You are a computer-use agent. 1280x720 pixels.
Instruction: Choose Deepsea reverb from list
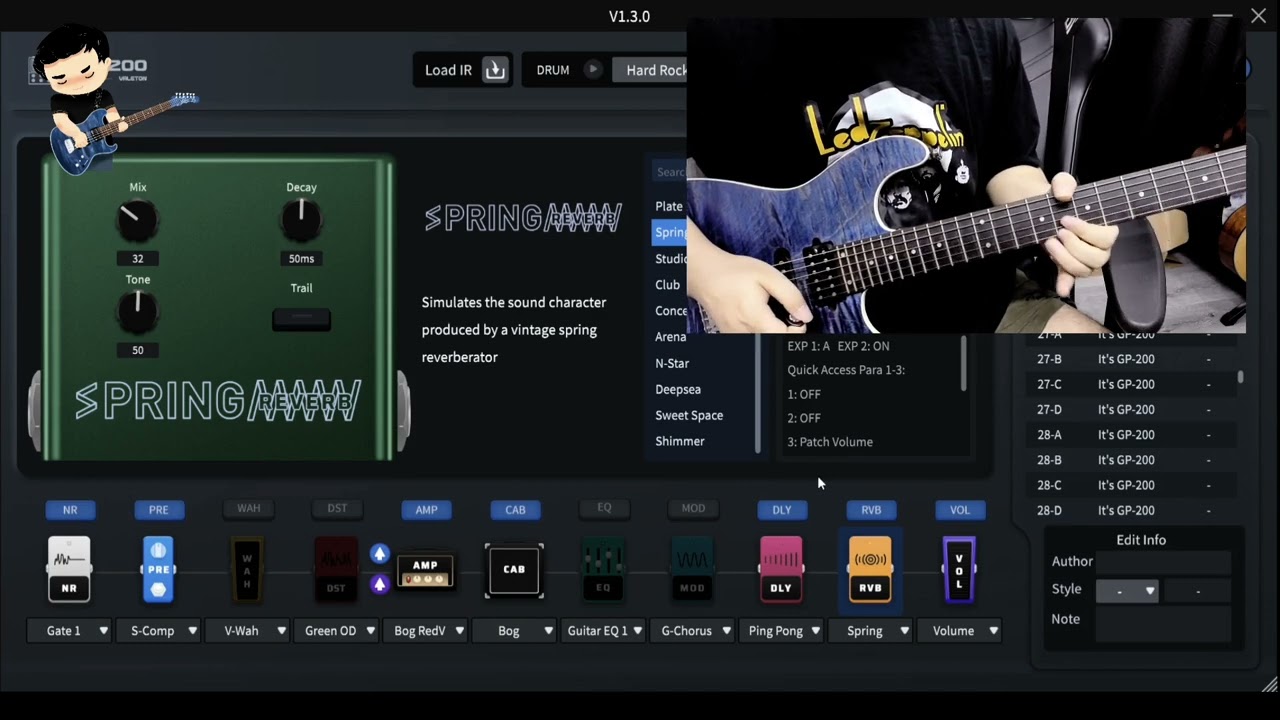tap(678, 389)
